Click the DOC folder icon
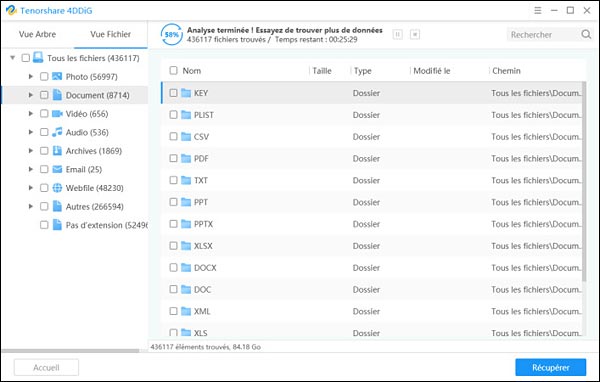Screen dimensions: 600x382 click(x=186, y=289)
